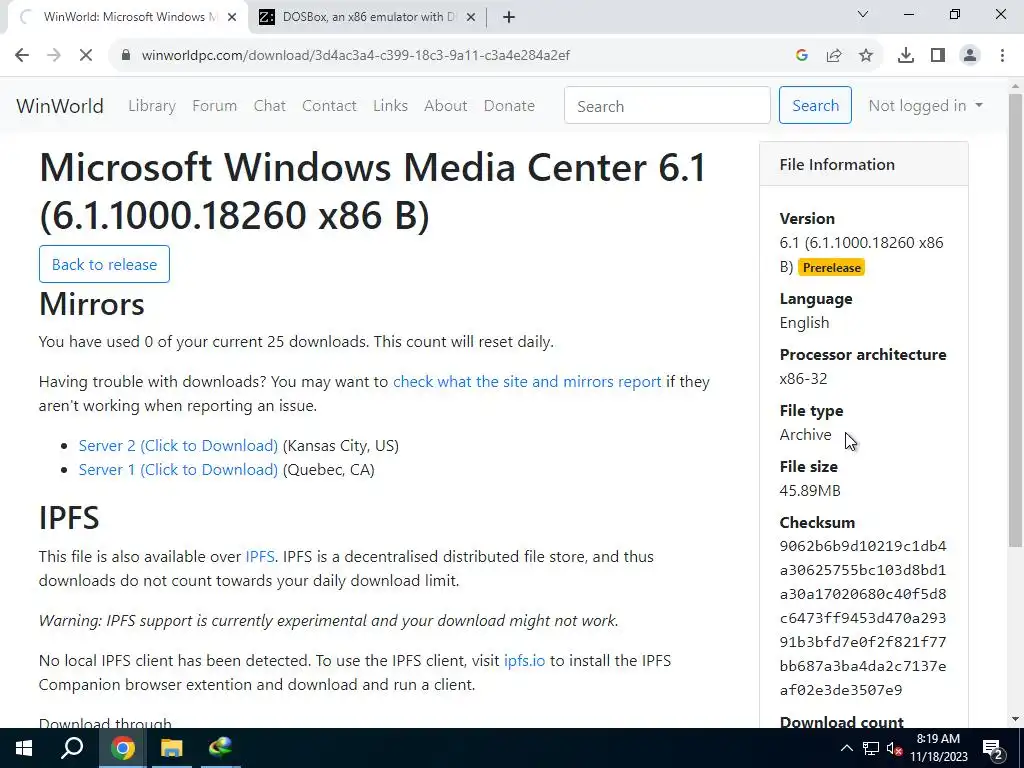Open the taskbar clock and date
The image size is (1024, 768).
pyautogui.click(x=938, y=748)
